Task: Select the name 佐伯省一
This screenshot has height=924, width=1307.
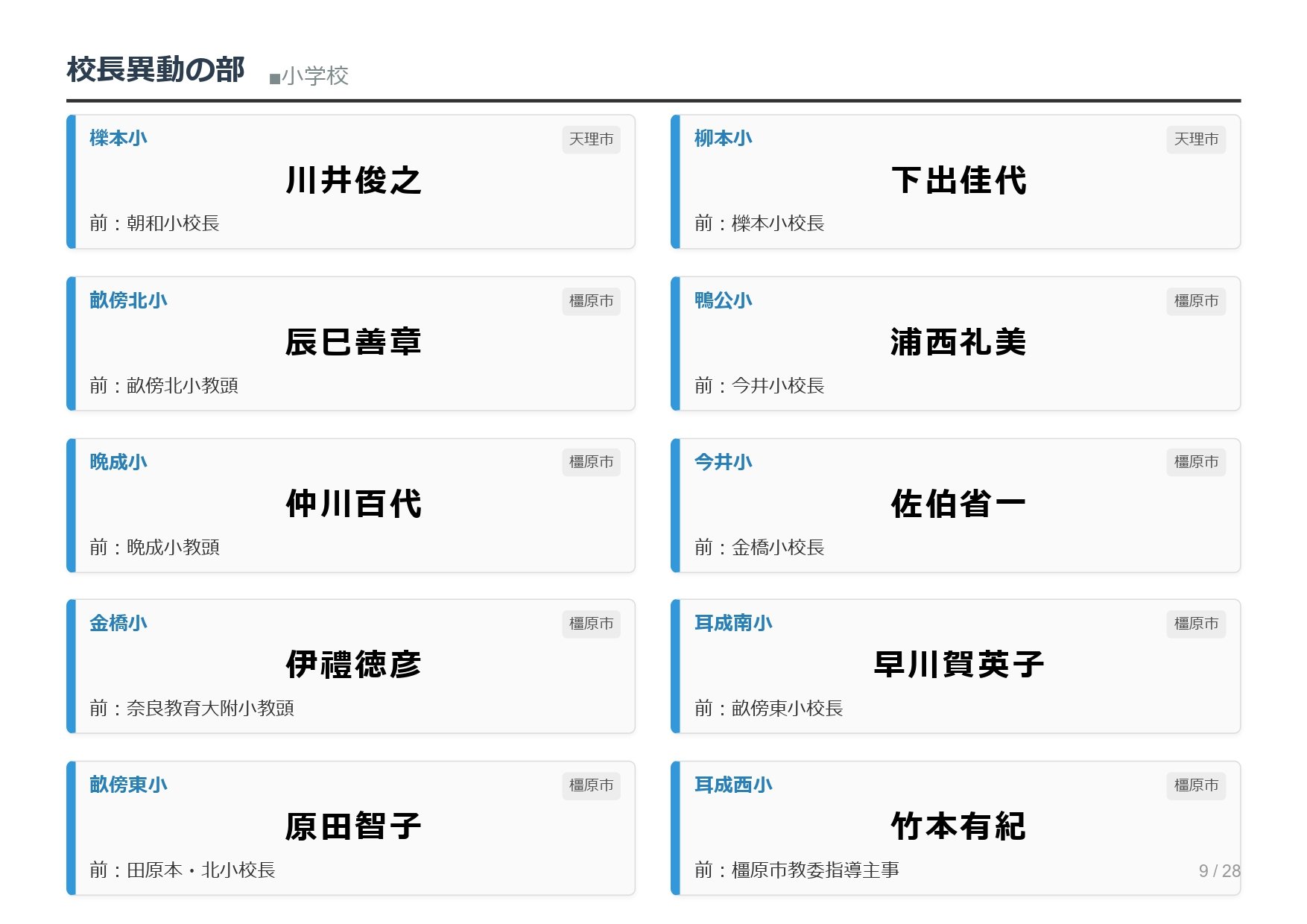Action: (x=958, y=504)
